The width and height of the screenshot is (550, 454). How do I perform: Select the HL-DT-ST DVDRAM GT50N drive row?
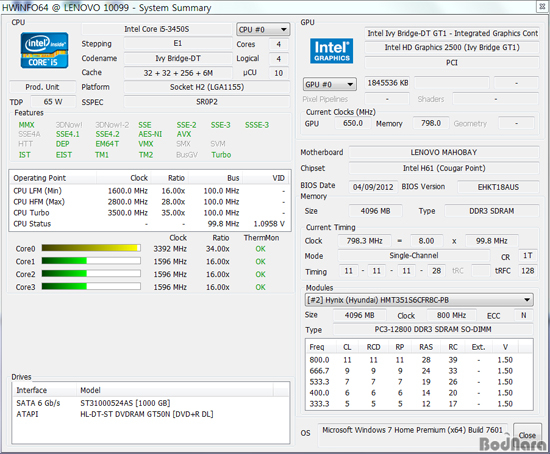coord(151,414)
